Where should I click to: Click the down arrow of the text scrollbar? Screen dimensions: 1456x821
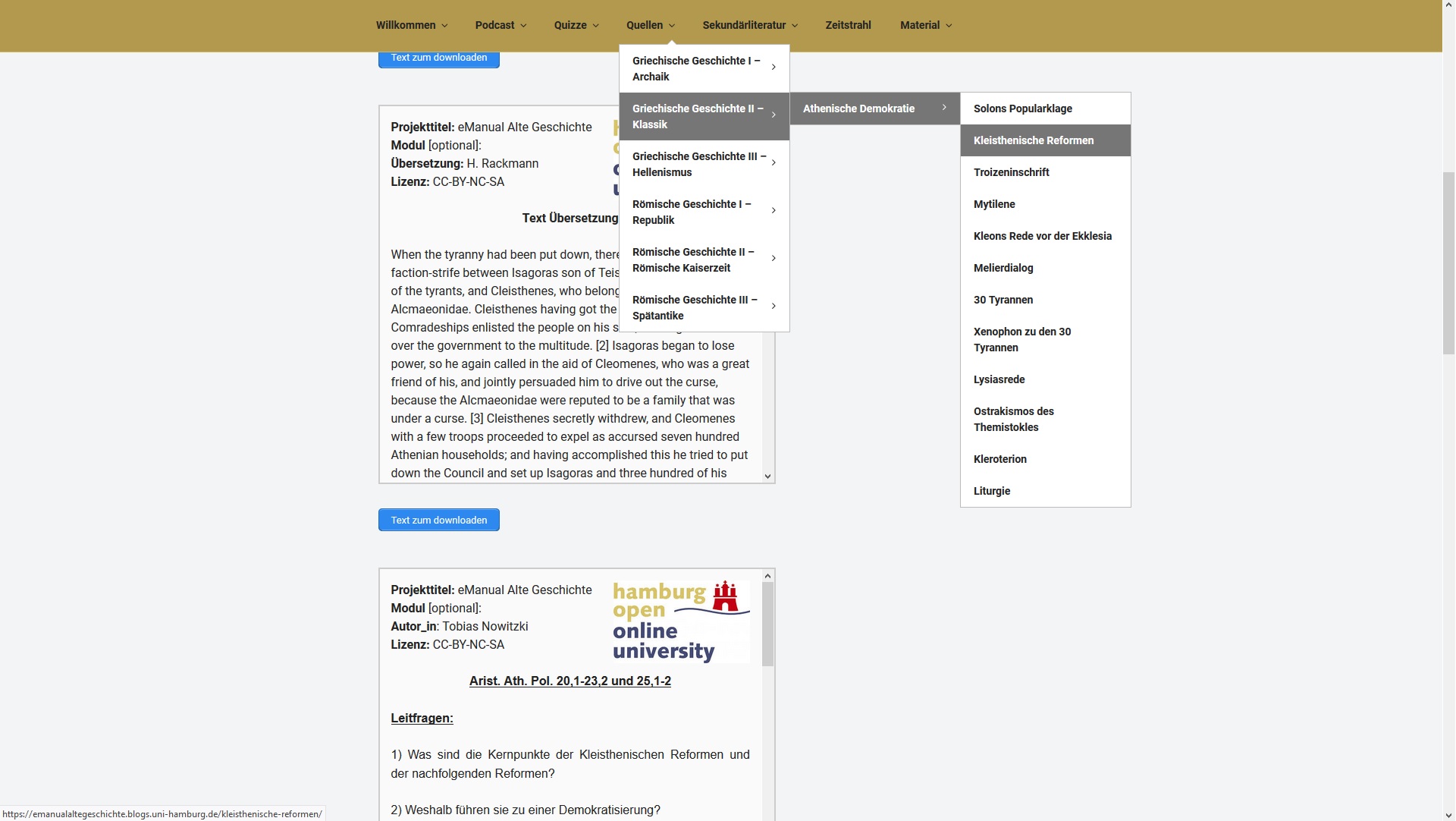(768, 476)
